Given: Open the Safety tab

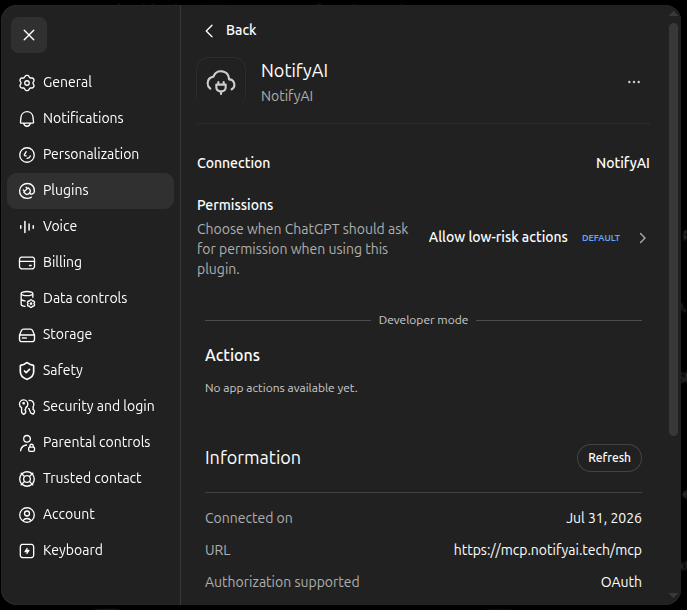Looking at the screenshot, I should 90,371.
